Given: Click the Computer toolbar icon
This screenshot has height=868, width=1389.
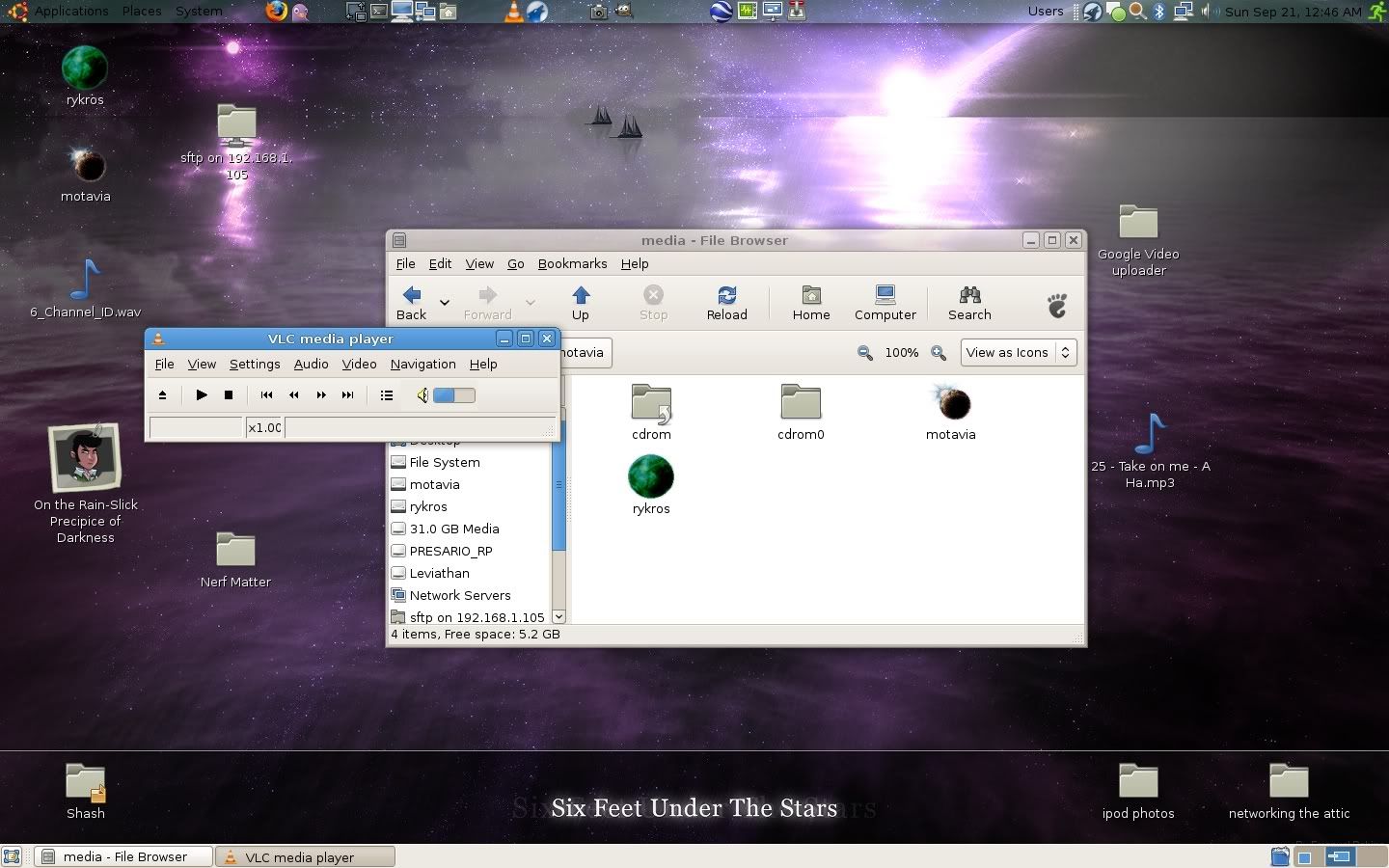Looking at the screenshot, I should pyautogui.click(x=885, y=302).
